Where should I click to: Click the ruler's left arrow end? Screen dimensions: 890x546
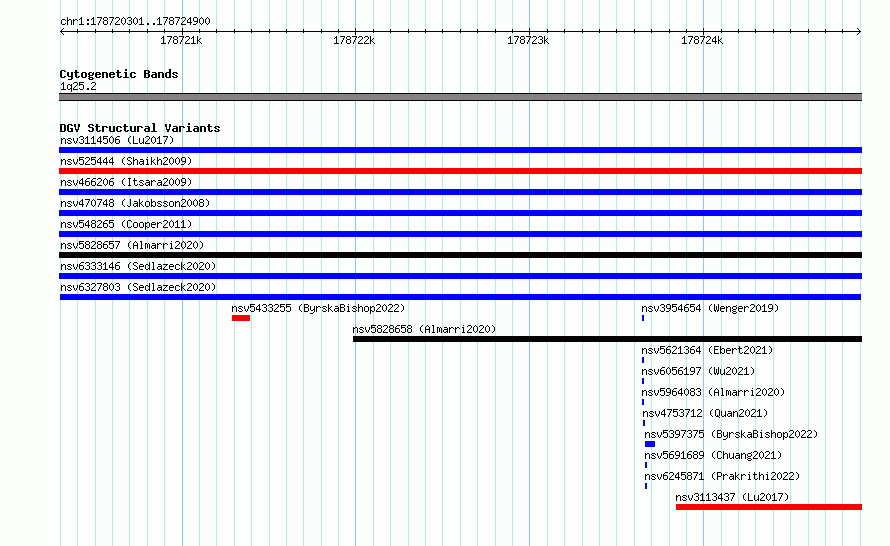tap(62, 32)
